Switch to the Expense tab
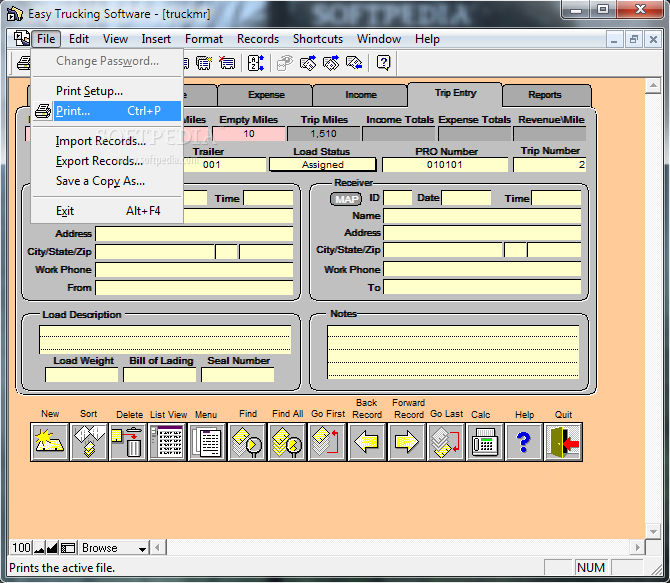The width and height of the screenshot is (670, 583). (266, 94)
